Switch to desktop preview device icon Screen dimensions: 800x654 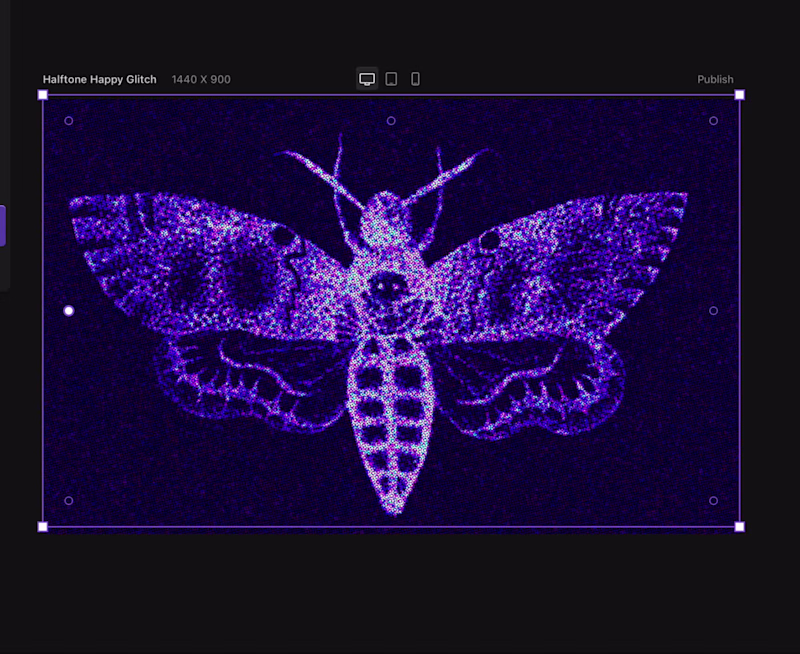click(x=367, y=79)
